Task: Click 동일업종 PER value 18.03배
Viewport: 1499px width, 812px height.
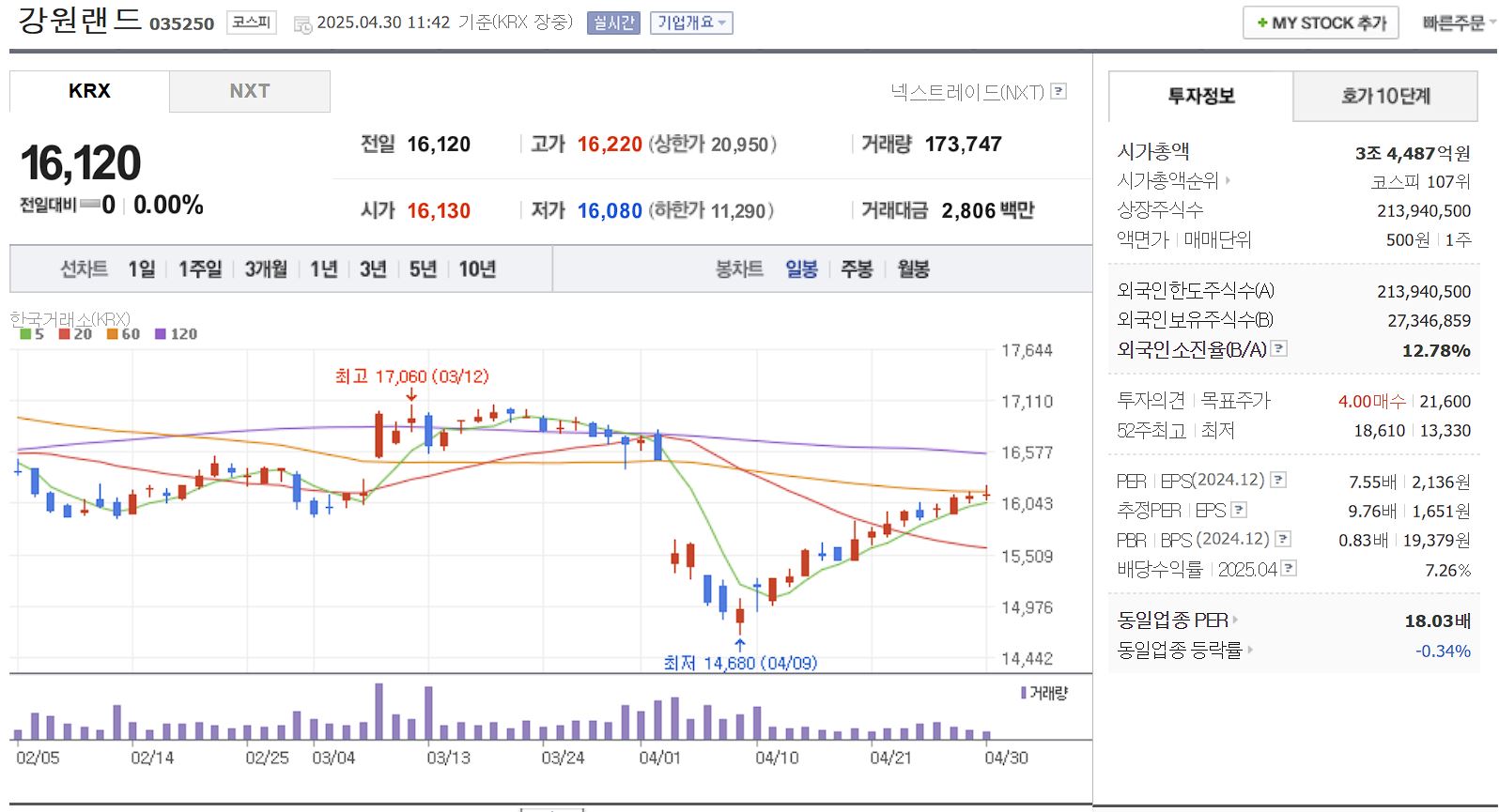Action: 1438,621
